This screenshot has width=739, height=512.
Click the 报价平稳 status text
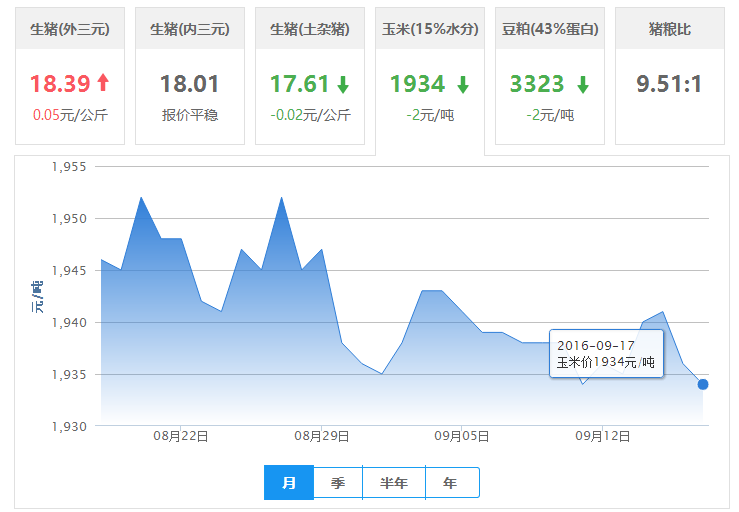click(x=190, y=115)
